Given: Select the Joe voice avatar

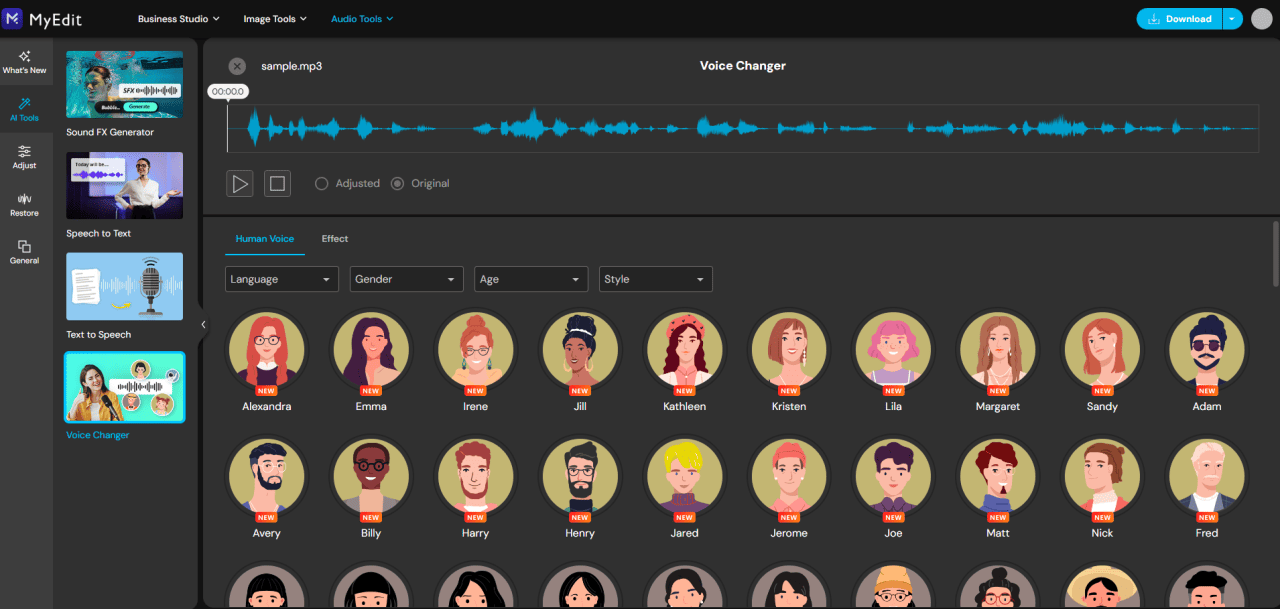Looking at the screenshot, I should click(893, 476).
